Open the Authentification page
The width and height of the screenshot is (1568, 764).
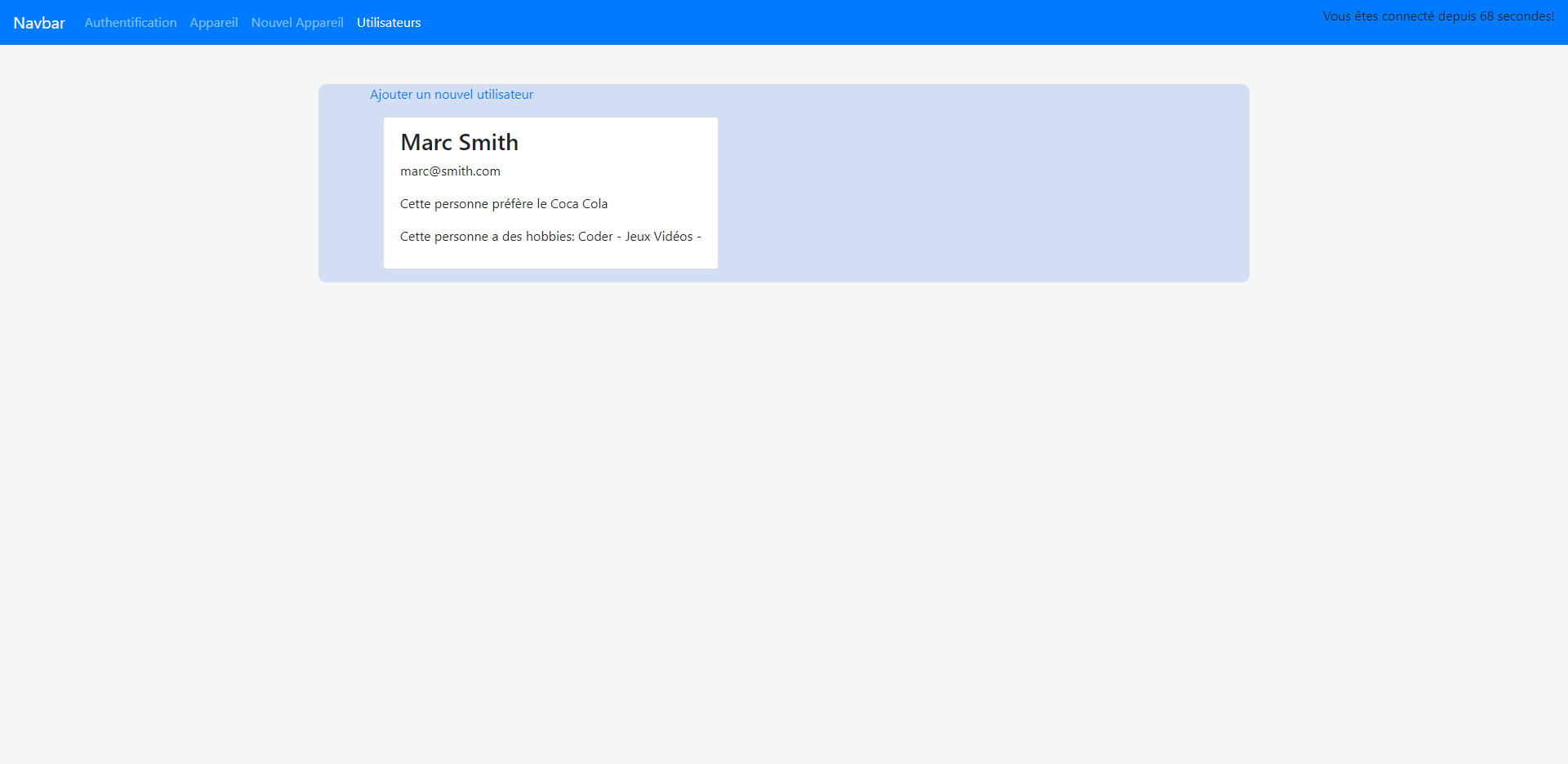[x=131, y=23]
